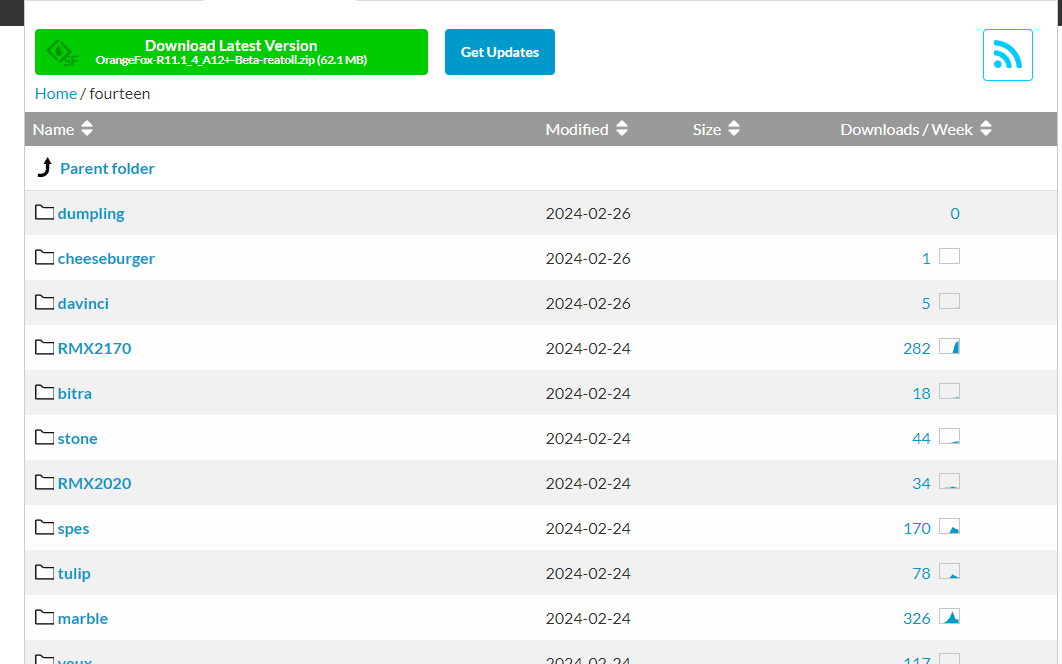Click the 18 downloads count for bitra
Screen dimensions: 1062x664
921,394
